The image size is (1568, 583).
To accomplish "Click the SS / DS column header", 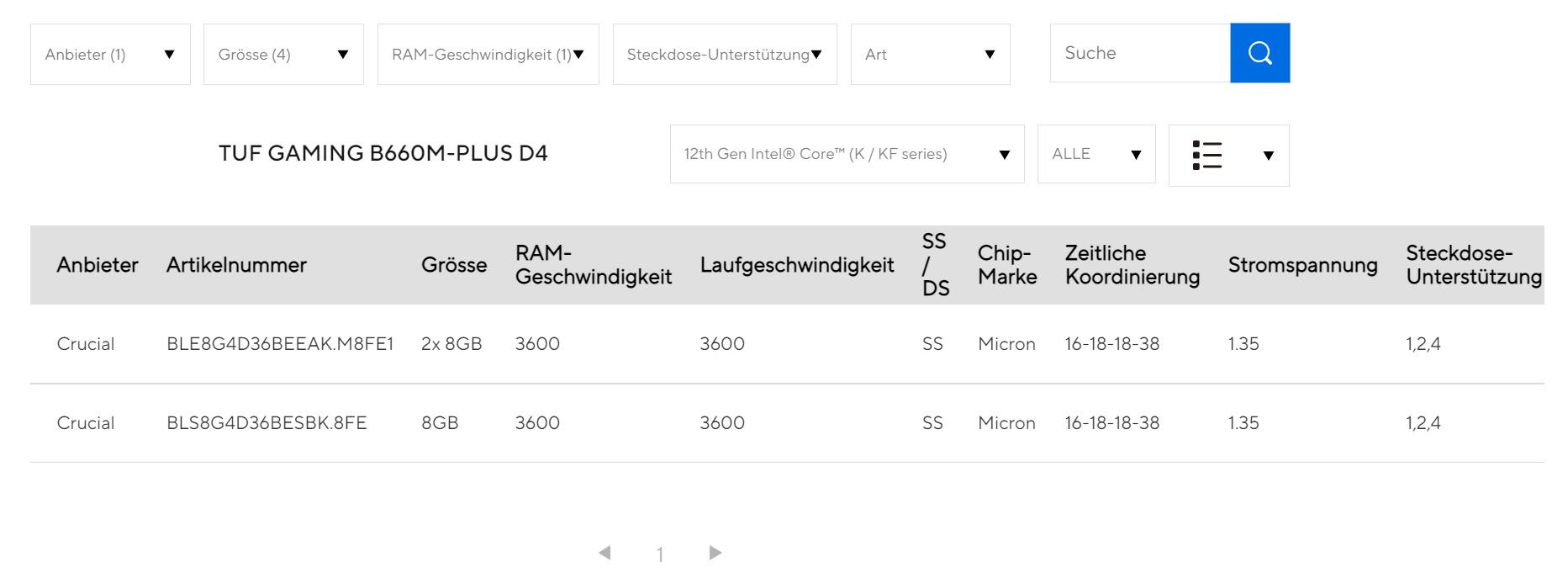I will click(x=936, y=265).
